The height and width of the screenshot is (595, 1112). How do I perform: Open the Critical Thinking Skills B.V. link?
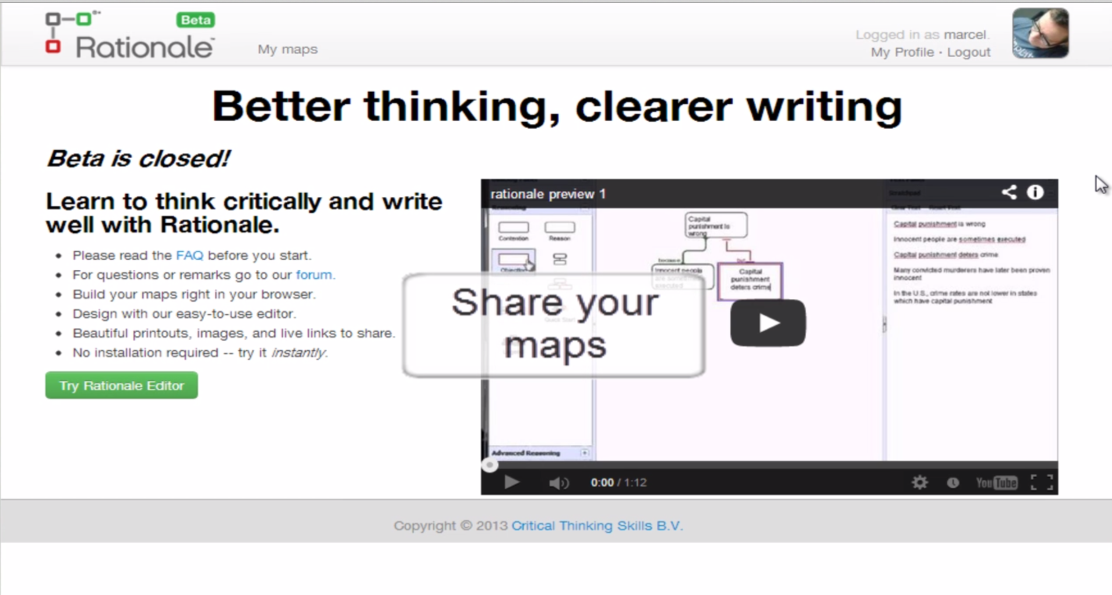597,526
